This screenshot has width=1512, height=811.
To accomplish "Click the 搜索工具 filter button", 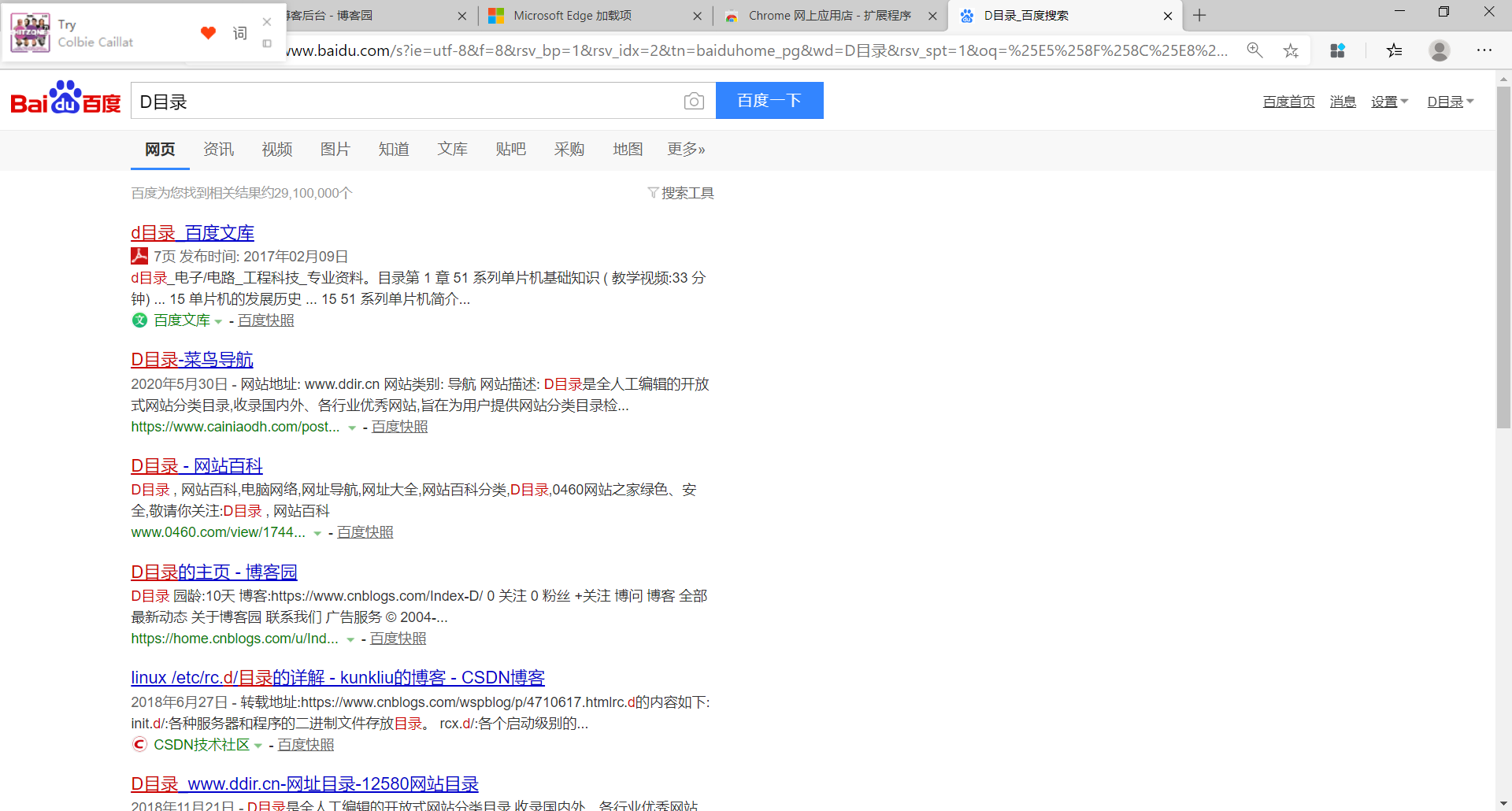I will pos(681,193).
